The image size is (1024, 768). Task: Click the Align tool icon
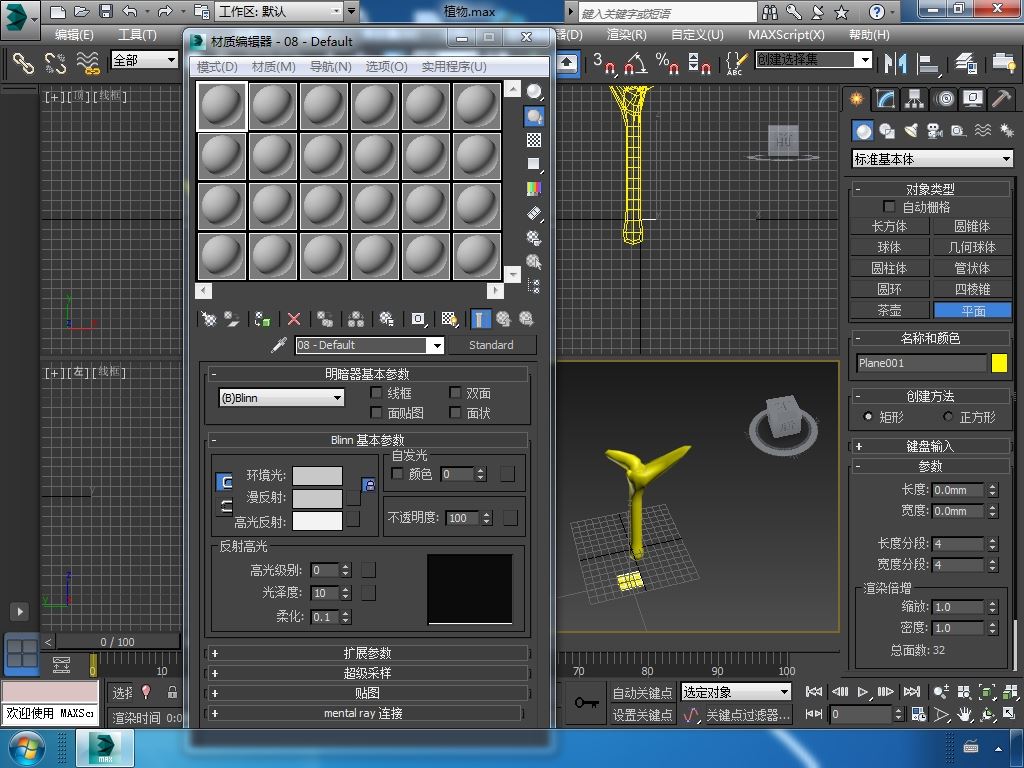tap(927, 63)
